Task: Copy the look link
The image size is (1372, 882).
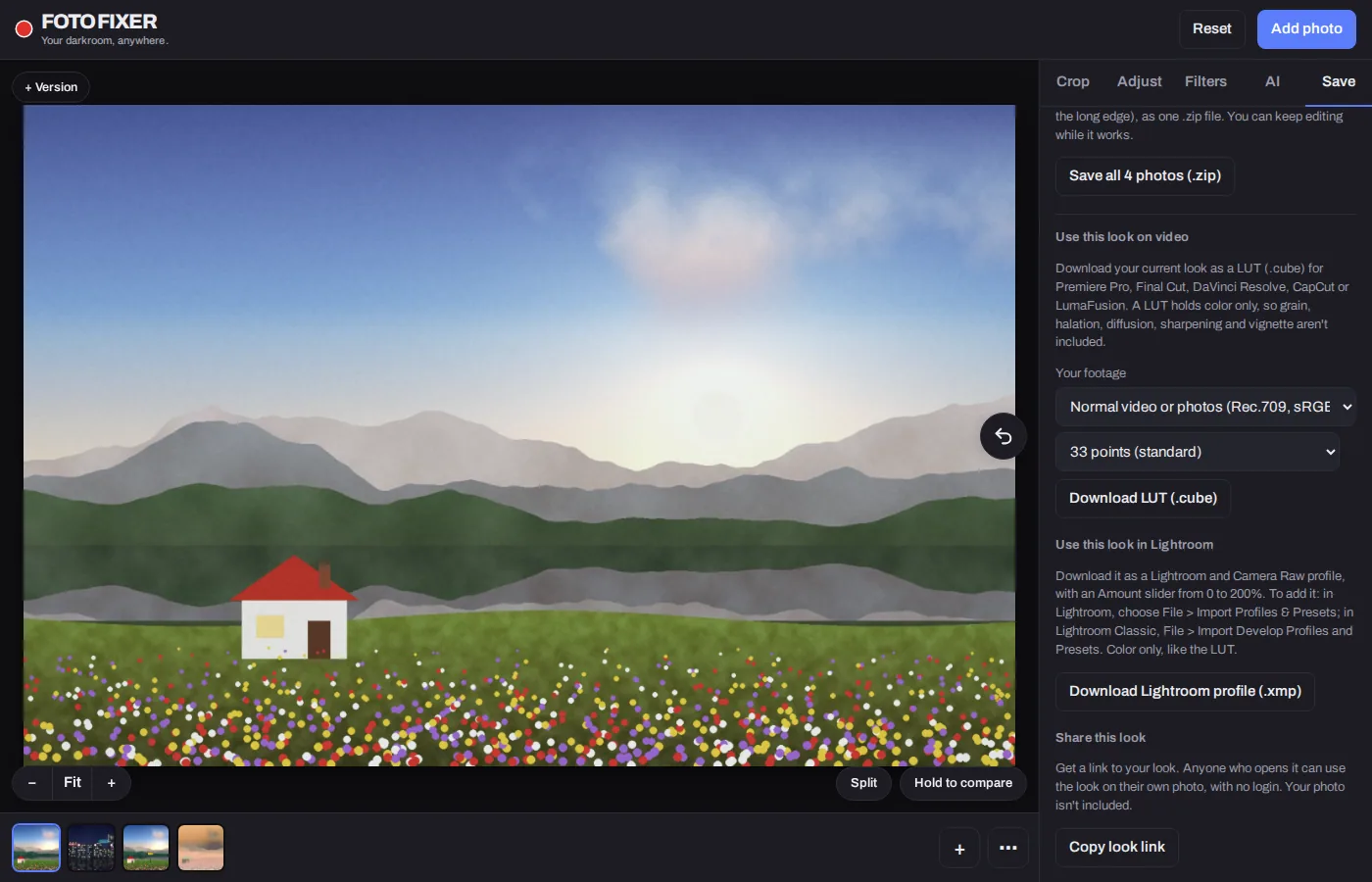Action: 1117,848
